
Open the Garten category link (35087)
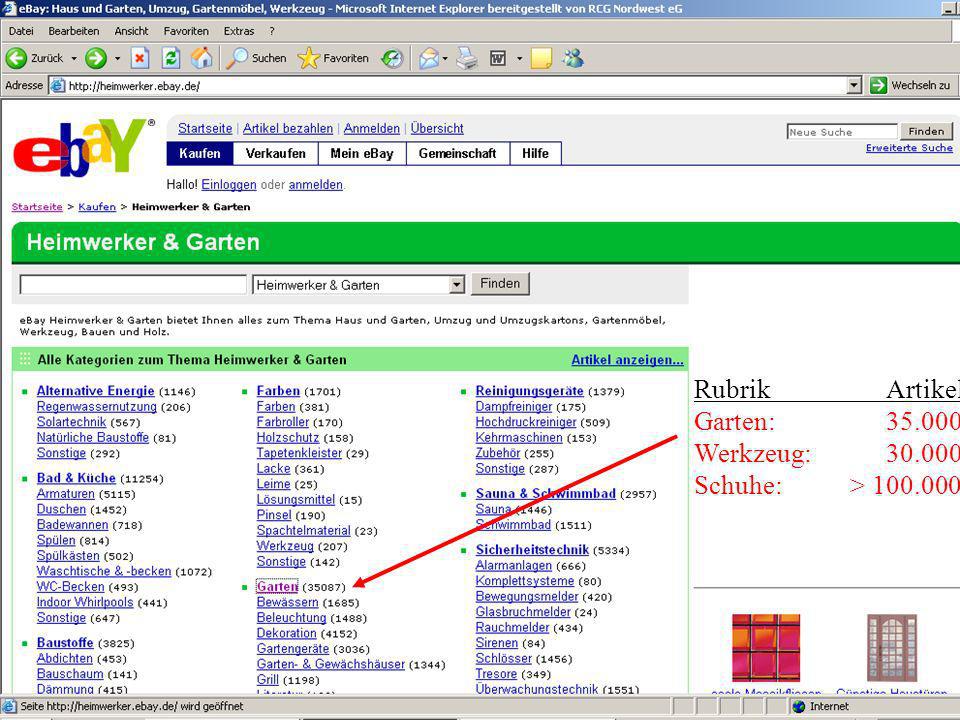click(277, 587)
